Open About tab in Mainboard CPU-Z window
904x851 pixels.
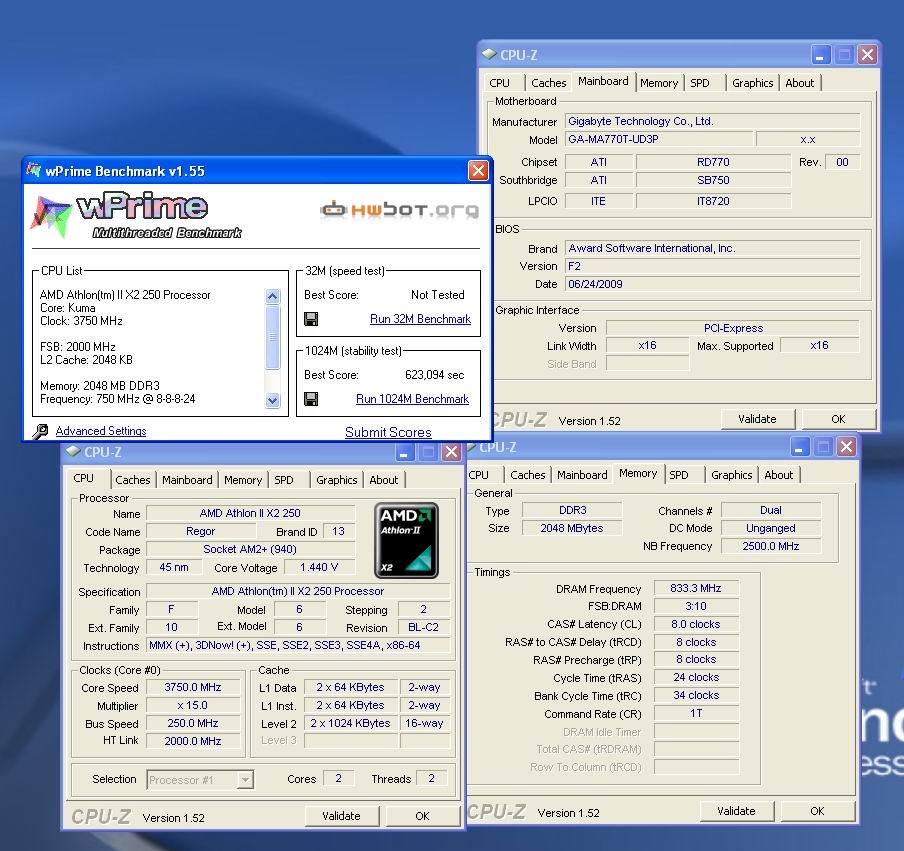[x=800, y=83]
